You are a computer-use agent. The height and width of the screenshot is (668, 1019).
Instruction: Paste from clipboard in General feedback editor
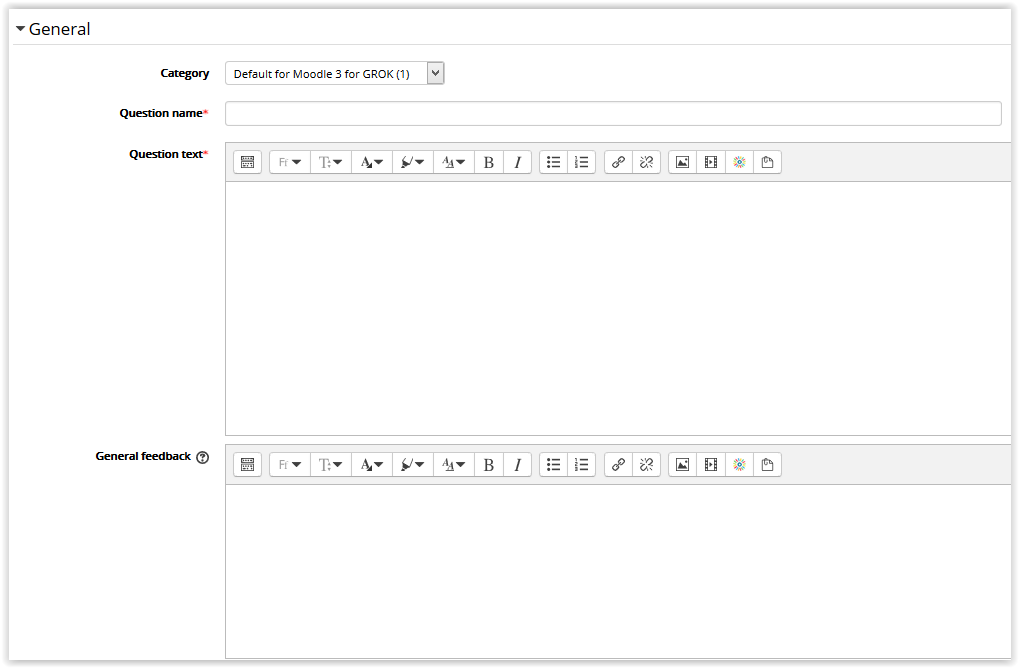pos(767,465)
